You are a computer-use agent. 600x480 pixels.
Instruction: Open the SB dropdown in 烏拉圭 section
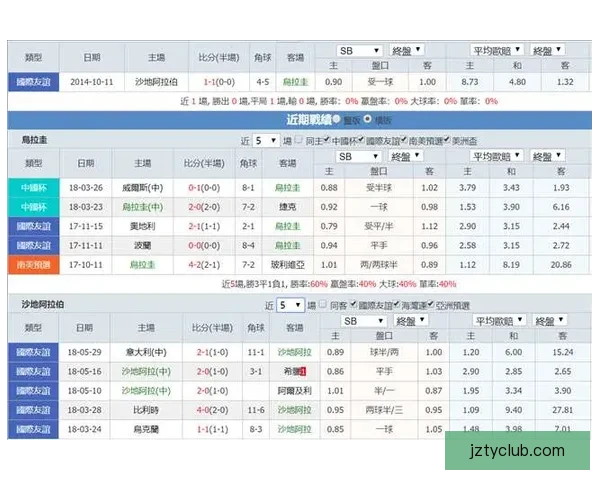coord(359,156)
